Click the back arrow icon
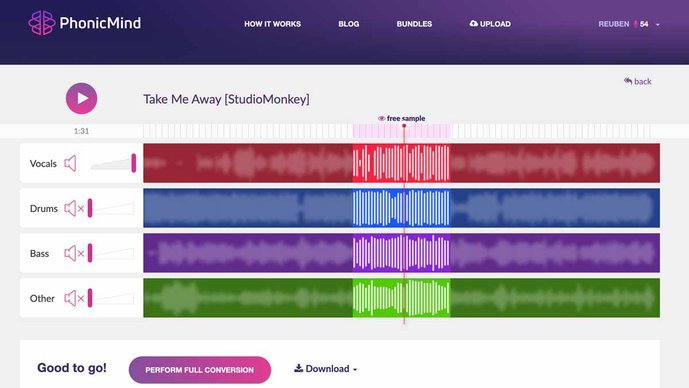The width and height of the screenshot is (689, 388). click(x=628, y=81)
